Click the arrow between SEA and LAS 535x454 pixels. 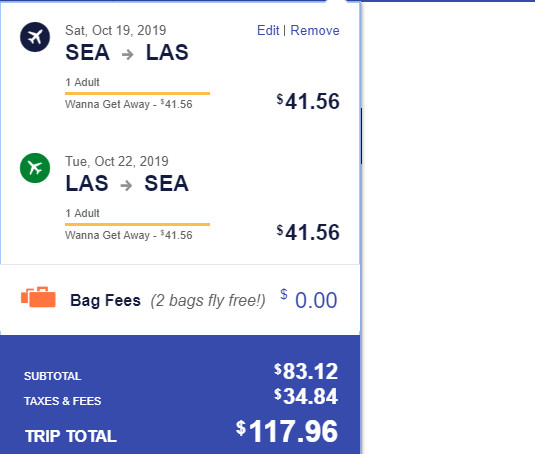click(128, 54)
